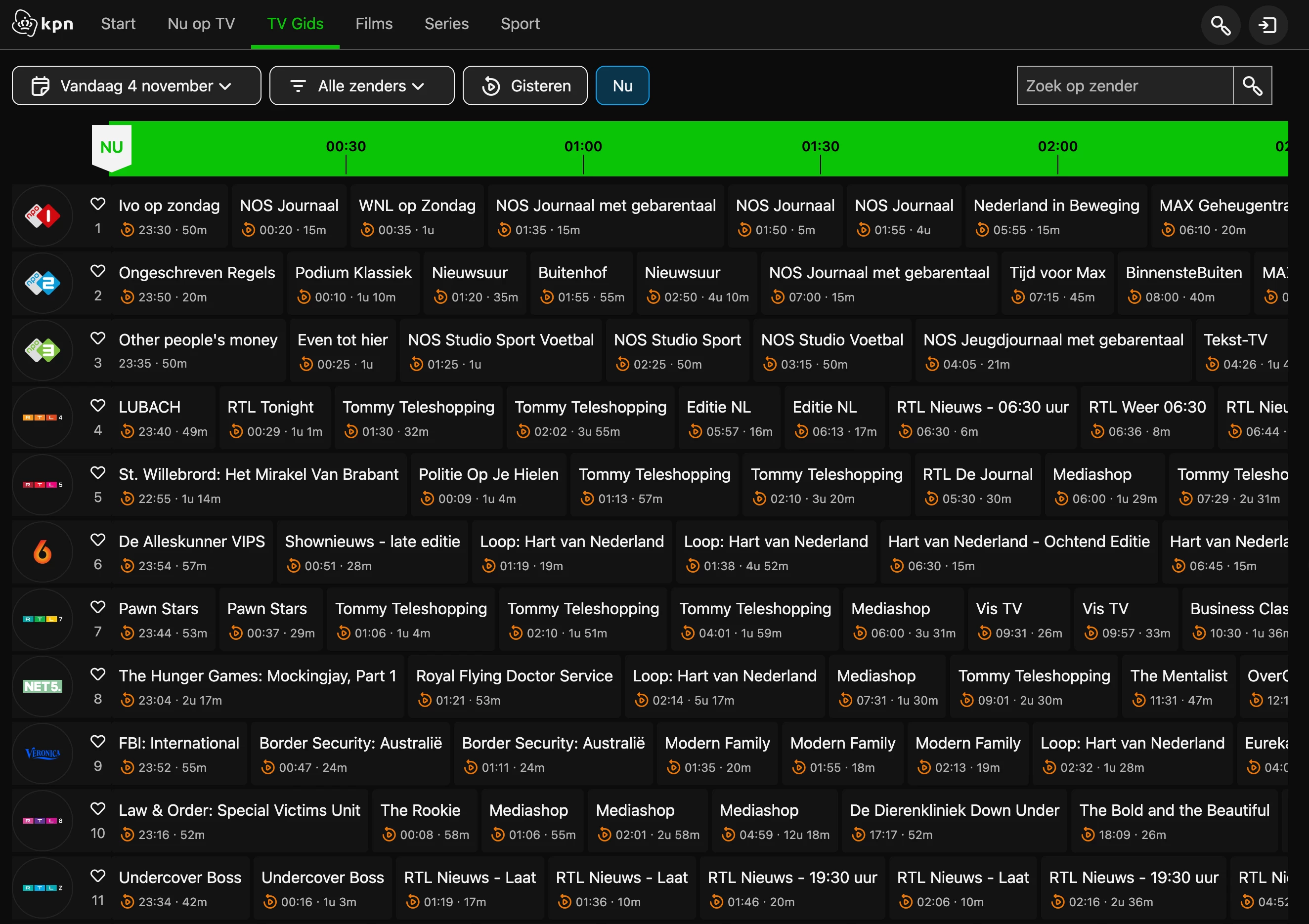This screenshot has height=924, width=1309.
Task: Focus the Zoek op zender input field
Action: pyautogui.click(x=1124, y=86)
